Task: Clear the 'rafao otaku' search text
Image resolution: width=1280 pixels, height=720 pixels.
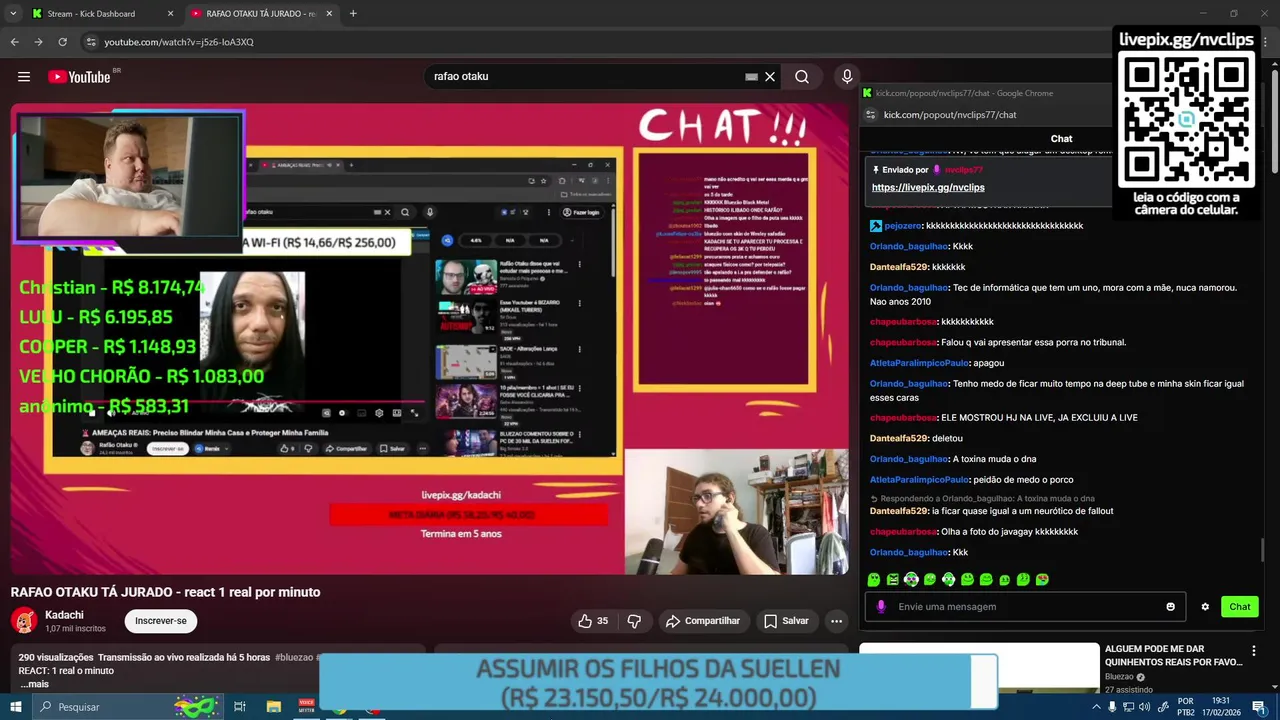Action: (x=770, y=77)
